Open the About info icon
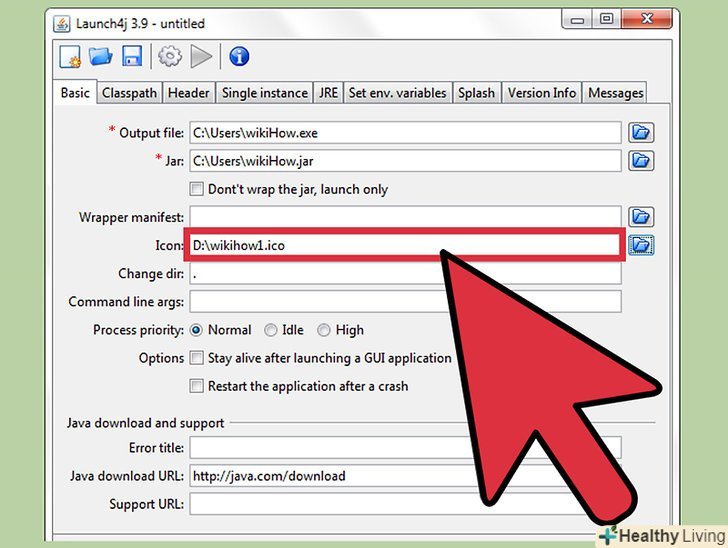Image resolution: width=728 pixels, height=548 pixels. (x=239, y=56)
